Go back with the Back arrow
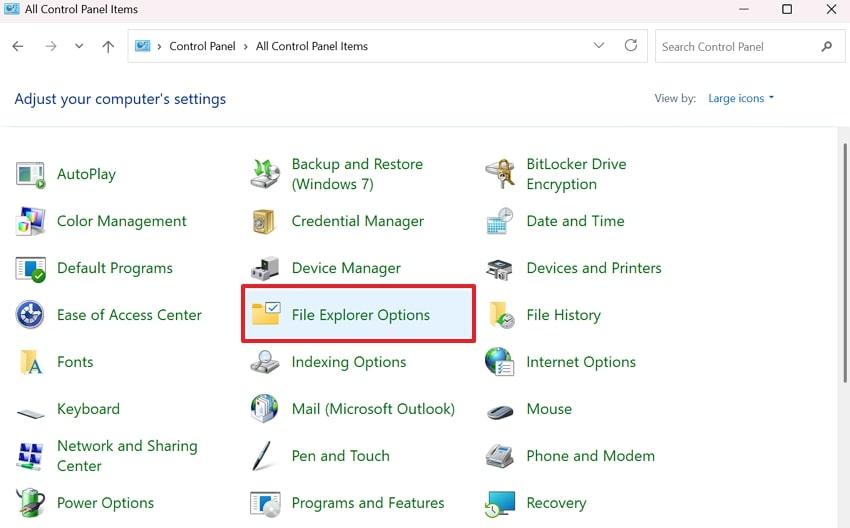850x528 pixels. click(18, 46)
